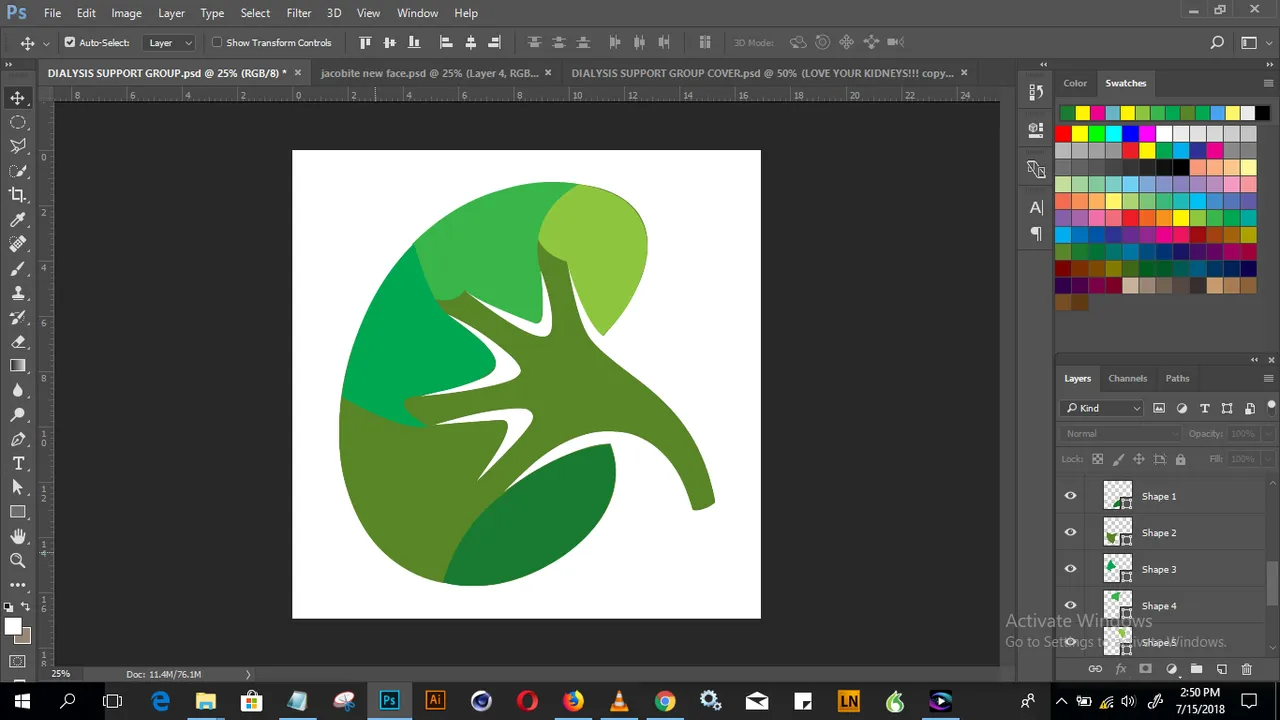Open the Window menu
The image size is (1280, 720).
(417, 13)
